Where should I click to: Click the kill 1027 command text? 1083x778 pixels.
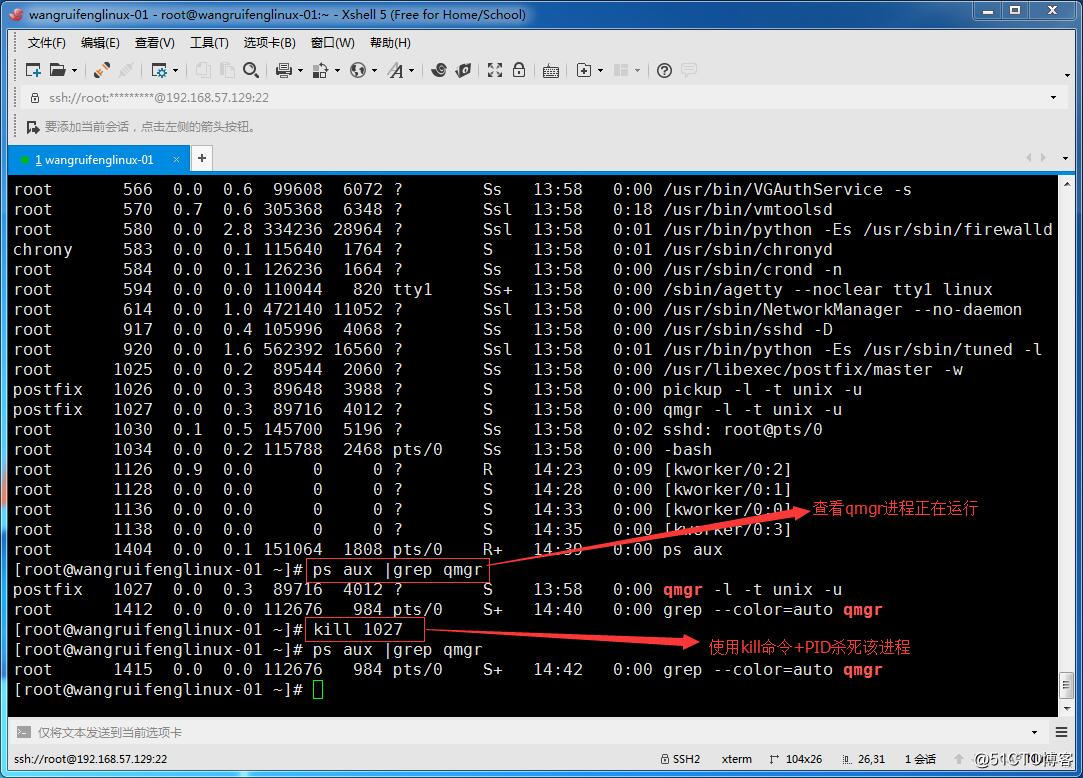358,629
